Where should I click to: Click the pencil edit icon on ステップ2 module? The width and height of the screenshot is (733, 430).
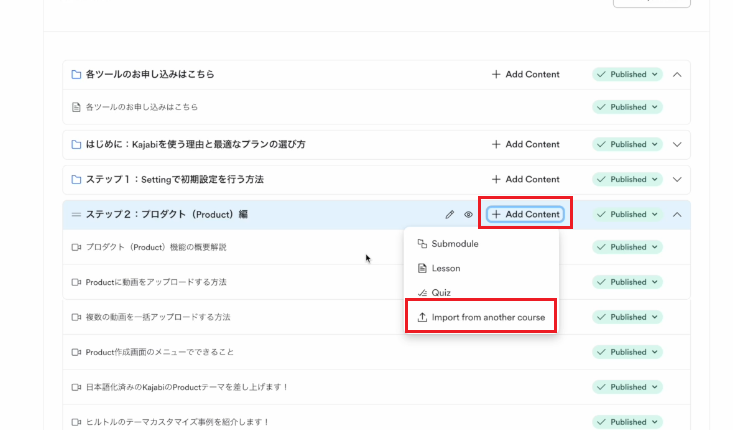click(x=450, y=215)
